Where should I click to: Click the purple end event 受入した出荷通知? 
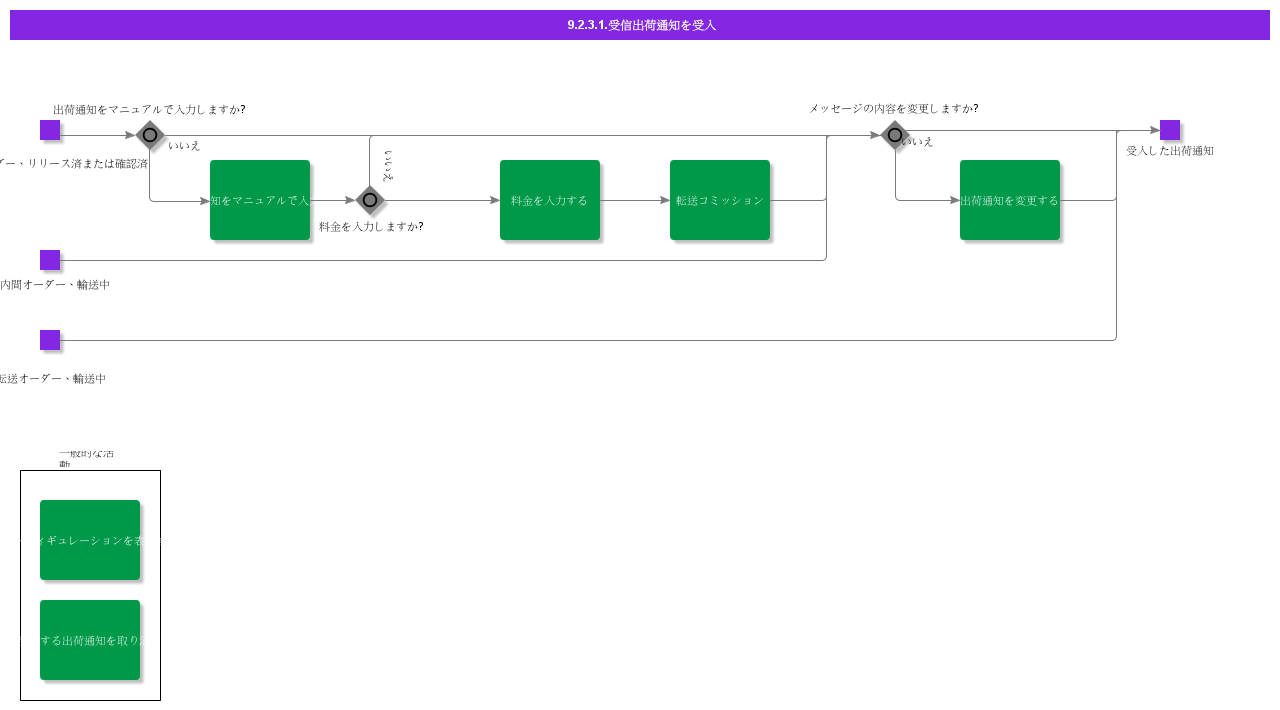1170,130
